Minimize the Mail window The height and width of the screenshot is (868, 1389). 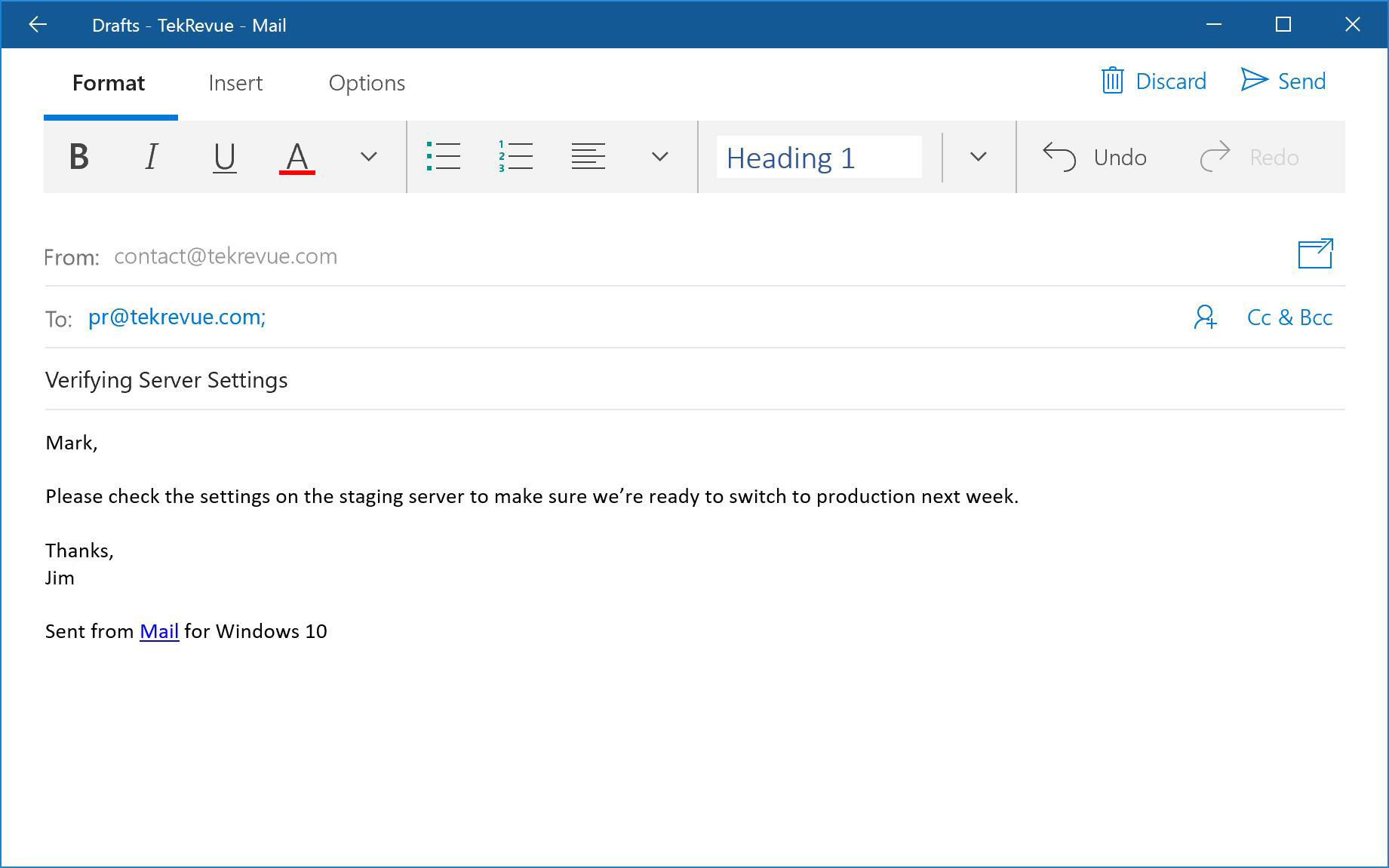(1214, 25)
